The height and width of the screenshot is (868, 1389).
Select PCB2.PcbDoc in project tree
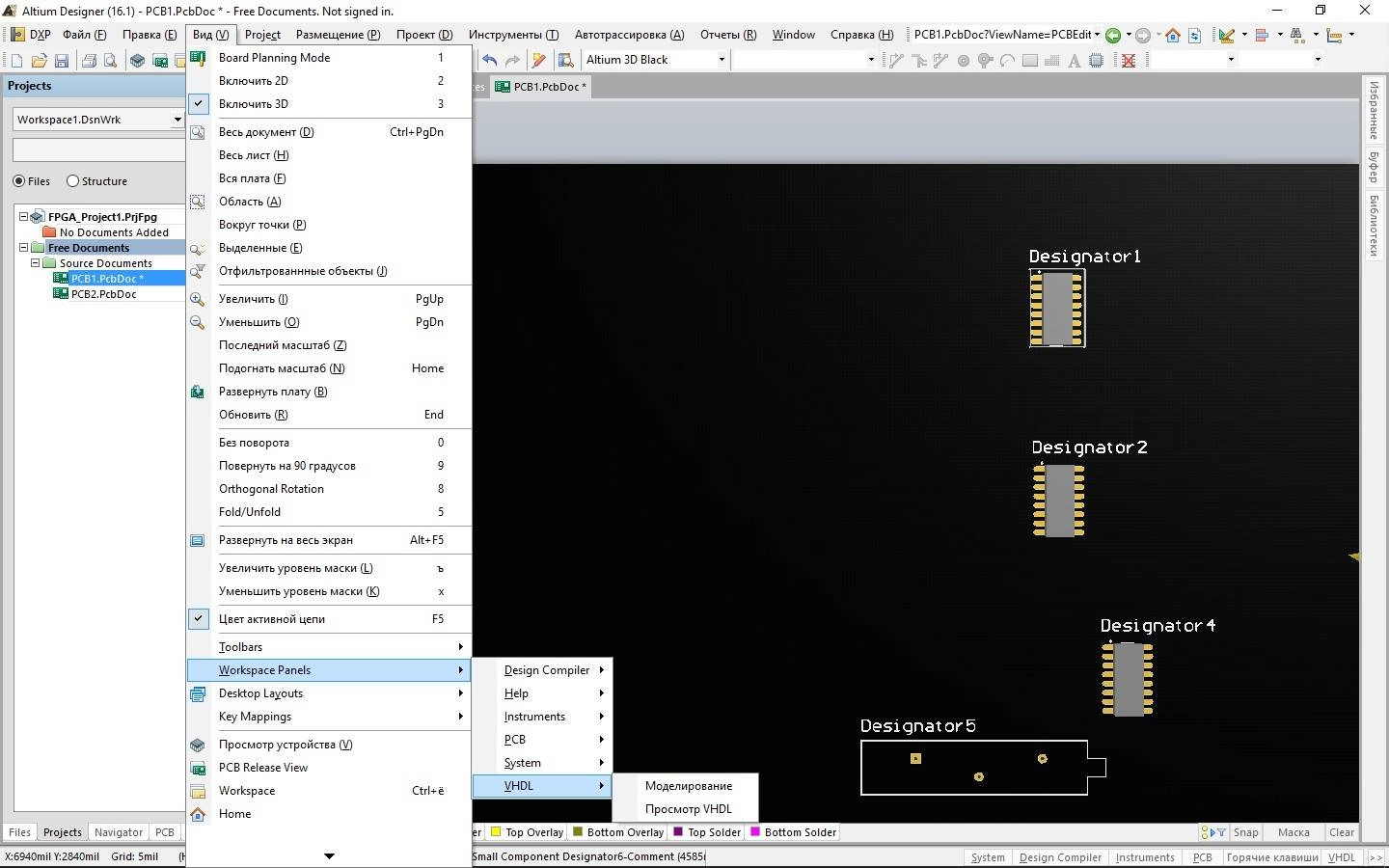[103, 294]
